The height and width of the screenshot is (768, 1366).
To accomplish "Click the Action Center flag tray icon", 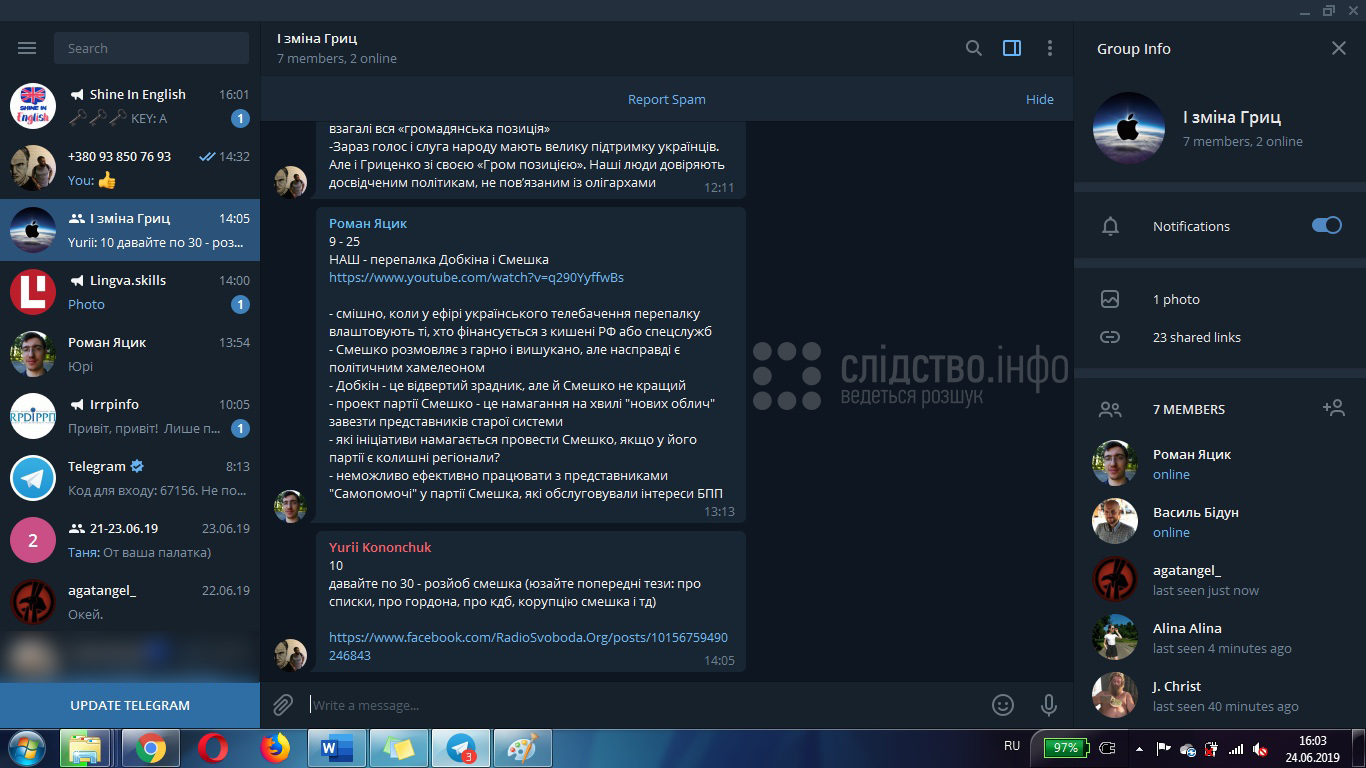I will [1163, 748].
